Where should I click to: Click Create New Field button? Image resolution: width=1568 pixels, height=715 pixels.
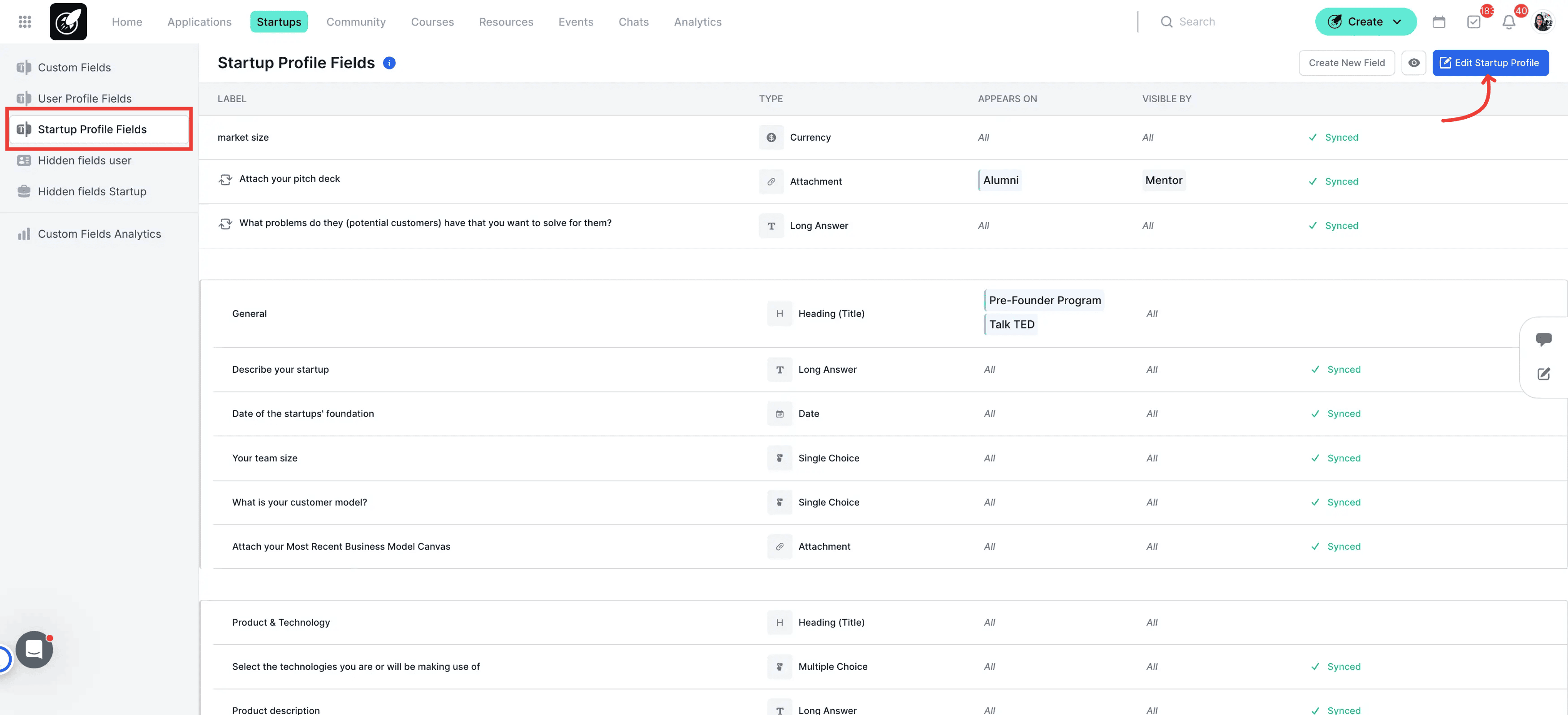pyautogui.click(x=1346, y=63)
